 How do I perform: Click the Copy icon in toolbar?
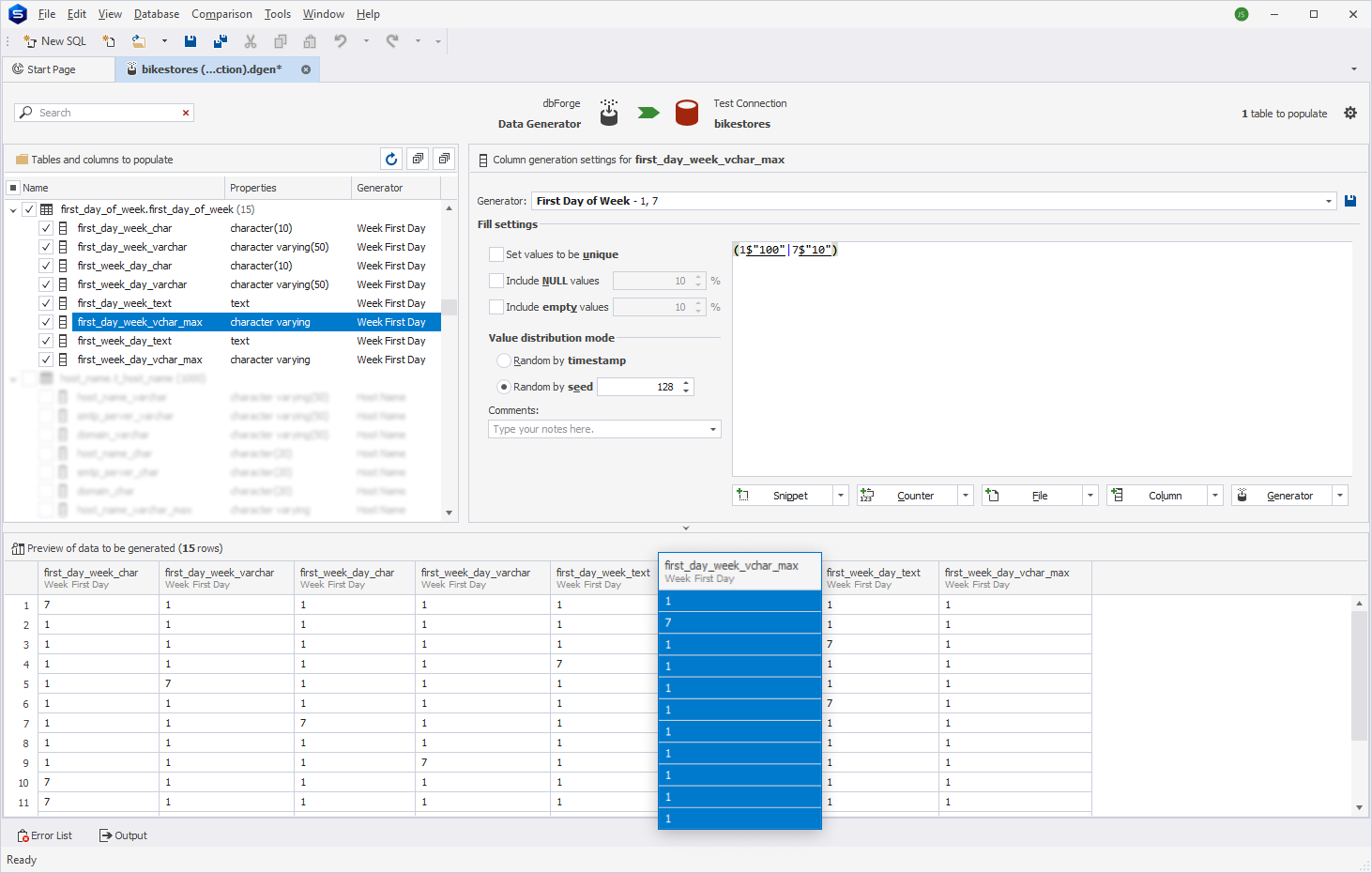[x=281, y=41]
